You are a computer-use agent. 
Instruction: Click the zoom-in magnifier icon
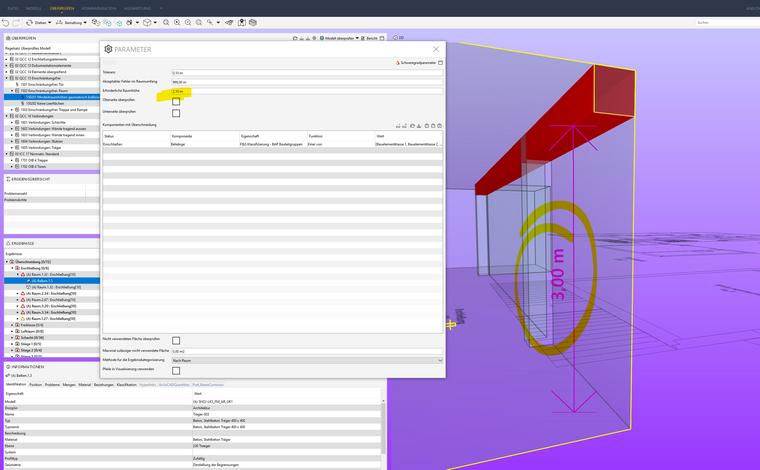point(177,23)
